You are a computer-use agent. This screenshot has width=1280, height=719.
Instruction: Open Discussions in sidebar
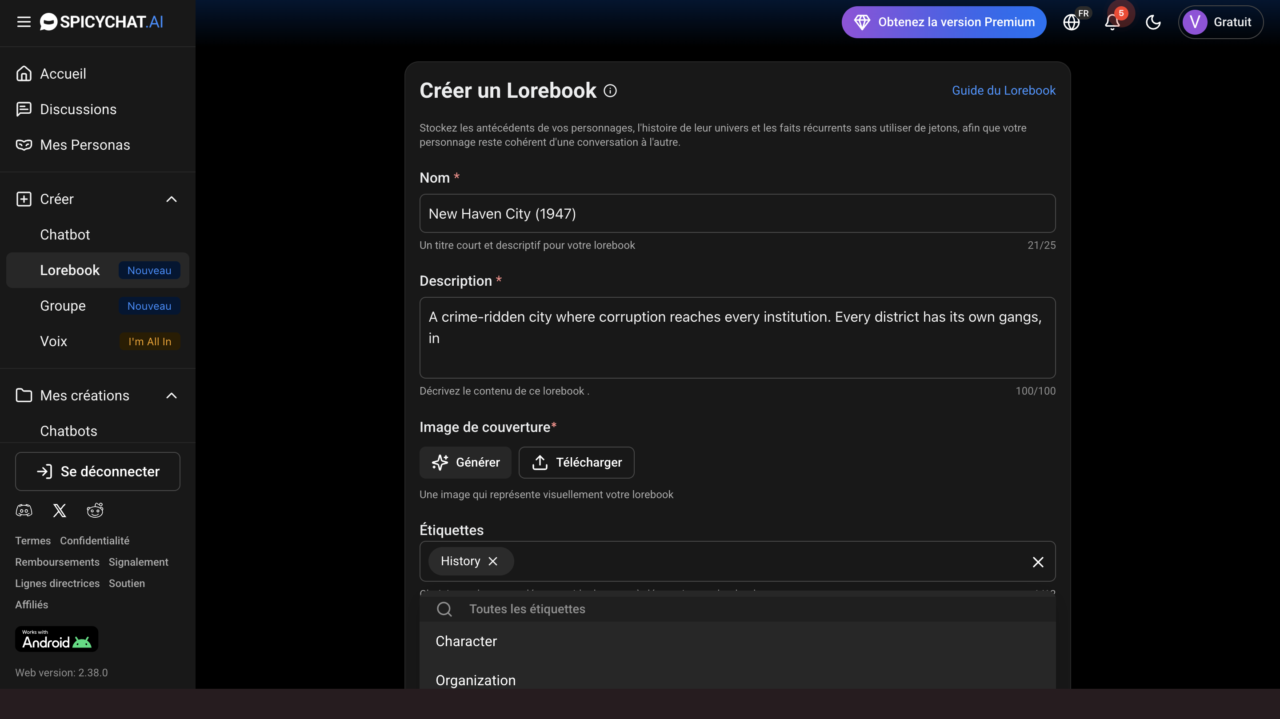coord(78,109)
